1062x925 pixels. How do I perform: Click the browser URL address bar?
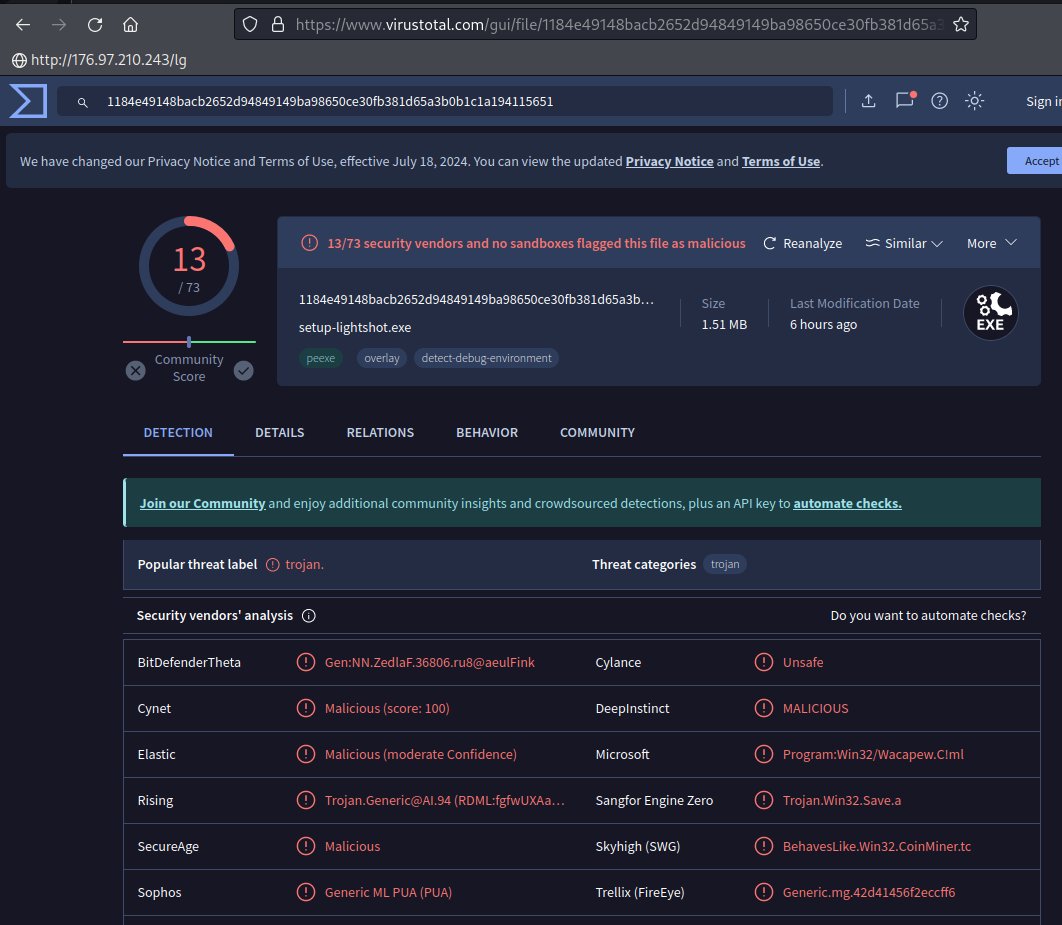(x=605, y=25)
